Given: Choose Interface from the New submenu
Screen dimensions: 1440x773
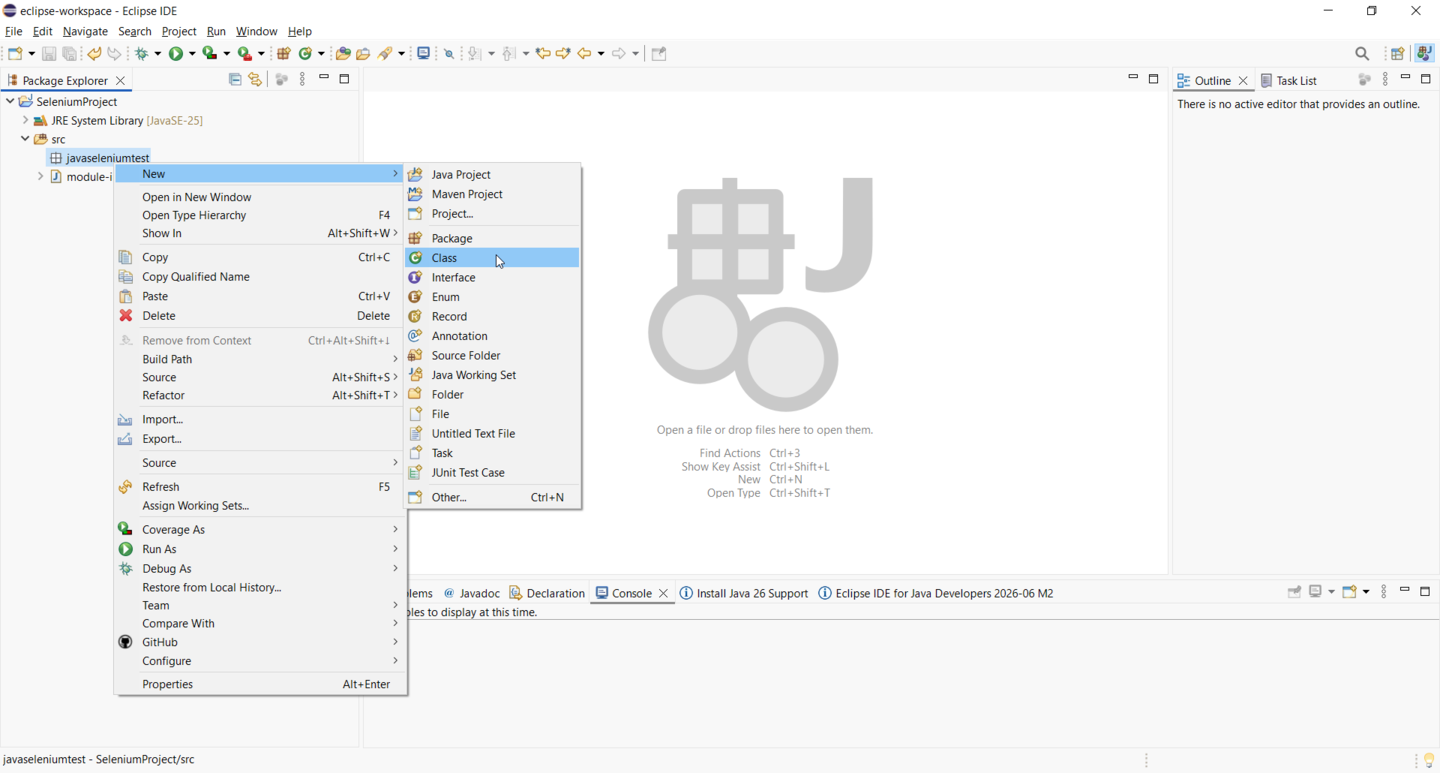Looking at the screenshot, I should (493, 278).
